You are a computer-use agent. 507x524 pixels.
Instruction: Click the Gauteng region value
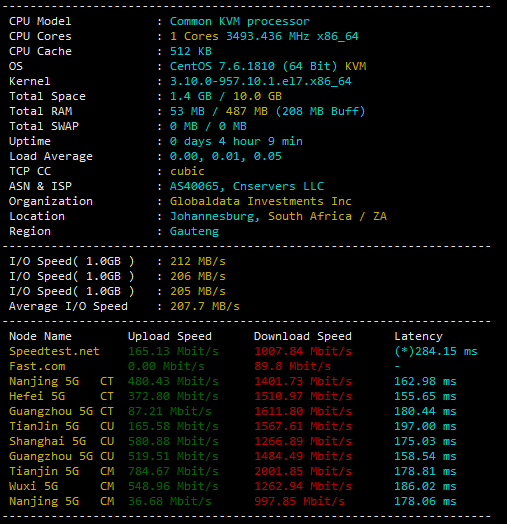pyautogui.click(x=194, y=231)
